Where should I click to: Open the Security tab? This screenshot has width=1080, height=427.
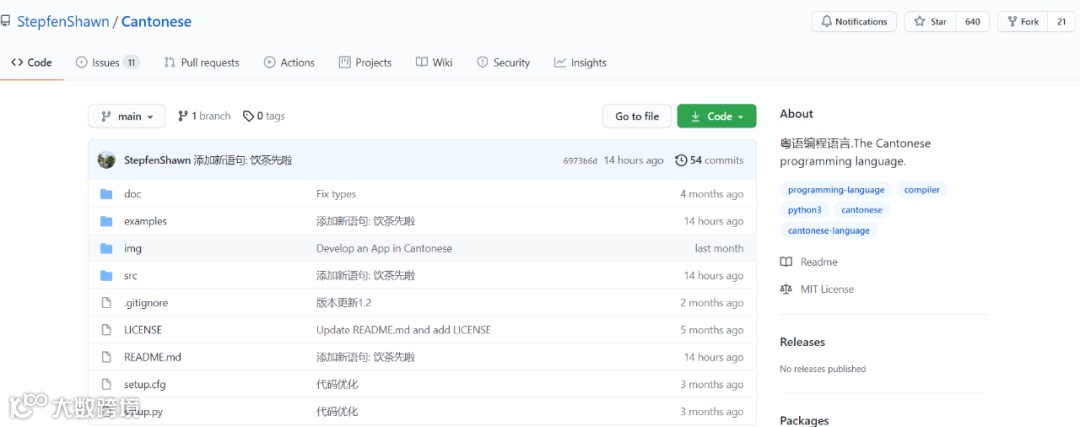point(503,63)
